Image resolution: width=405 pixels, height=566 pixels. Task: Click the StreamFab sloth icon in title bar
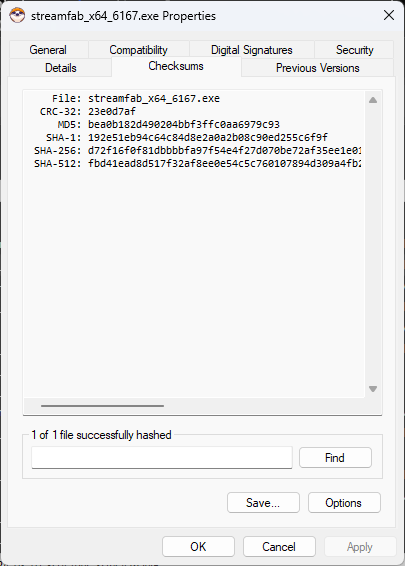click(x=17, y=16)
